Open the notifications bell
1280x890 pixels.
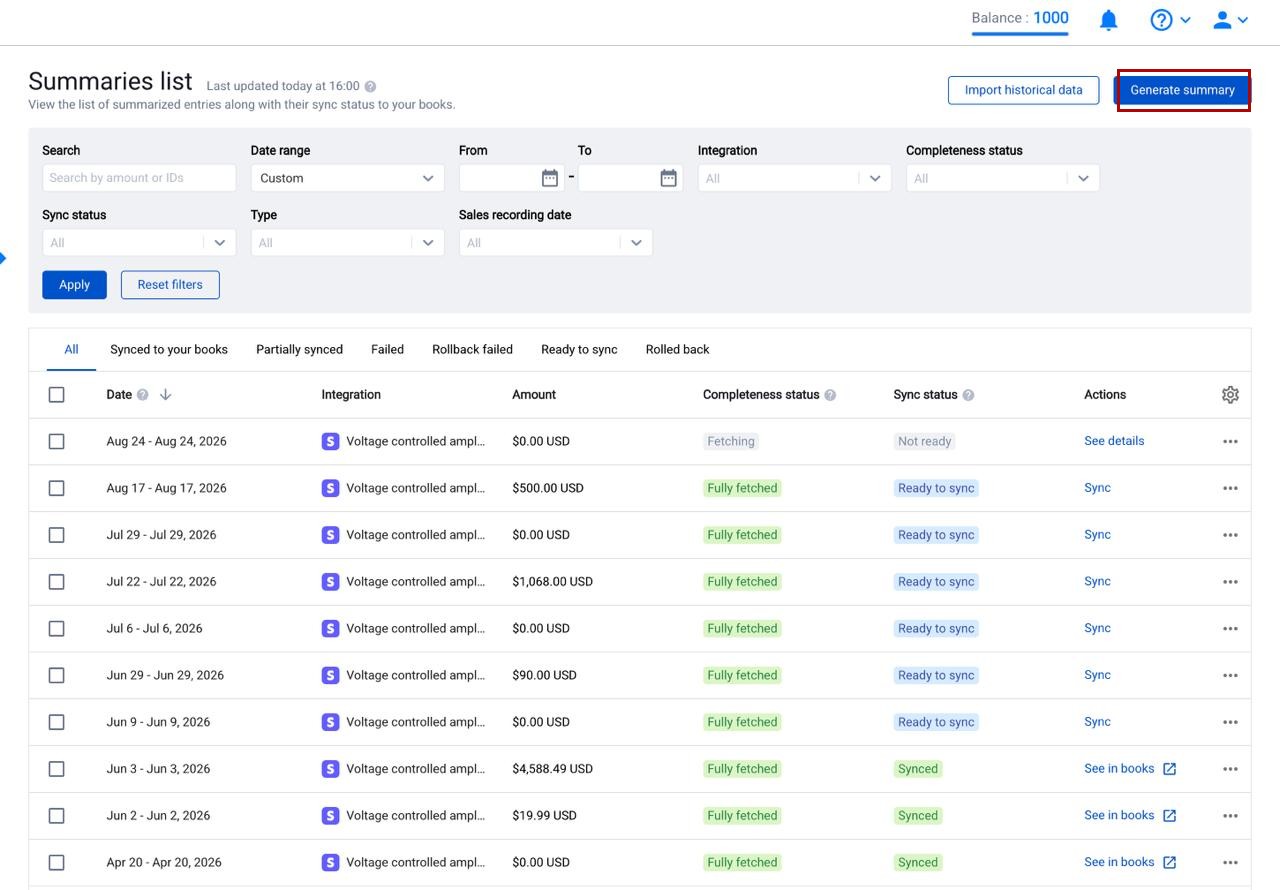(x=1108, y=20)
